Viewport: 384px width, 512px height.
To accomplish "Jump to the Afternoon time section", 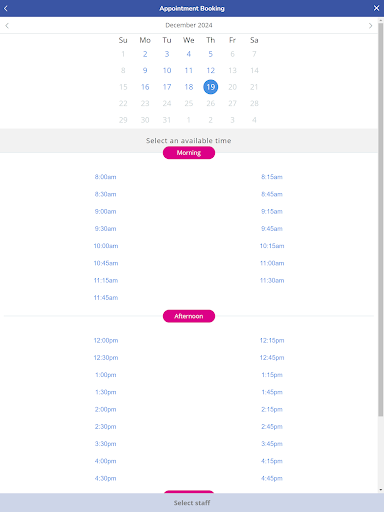I will pos(189,316).
